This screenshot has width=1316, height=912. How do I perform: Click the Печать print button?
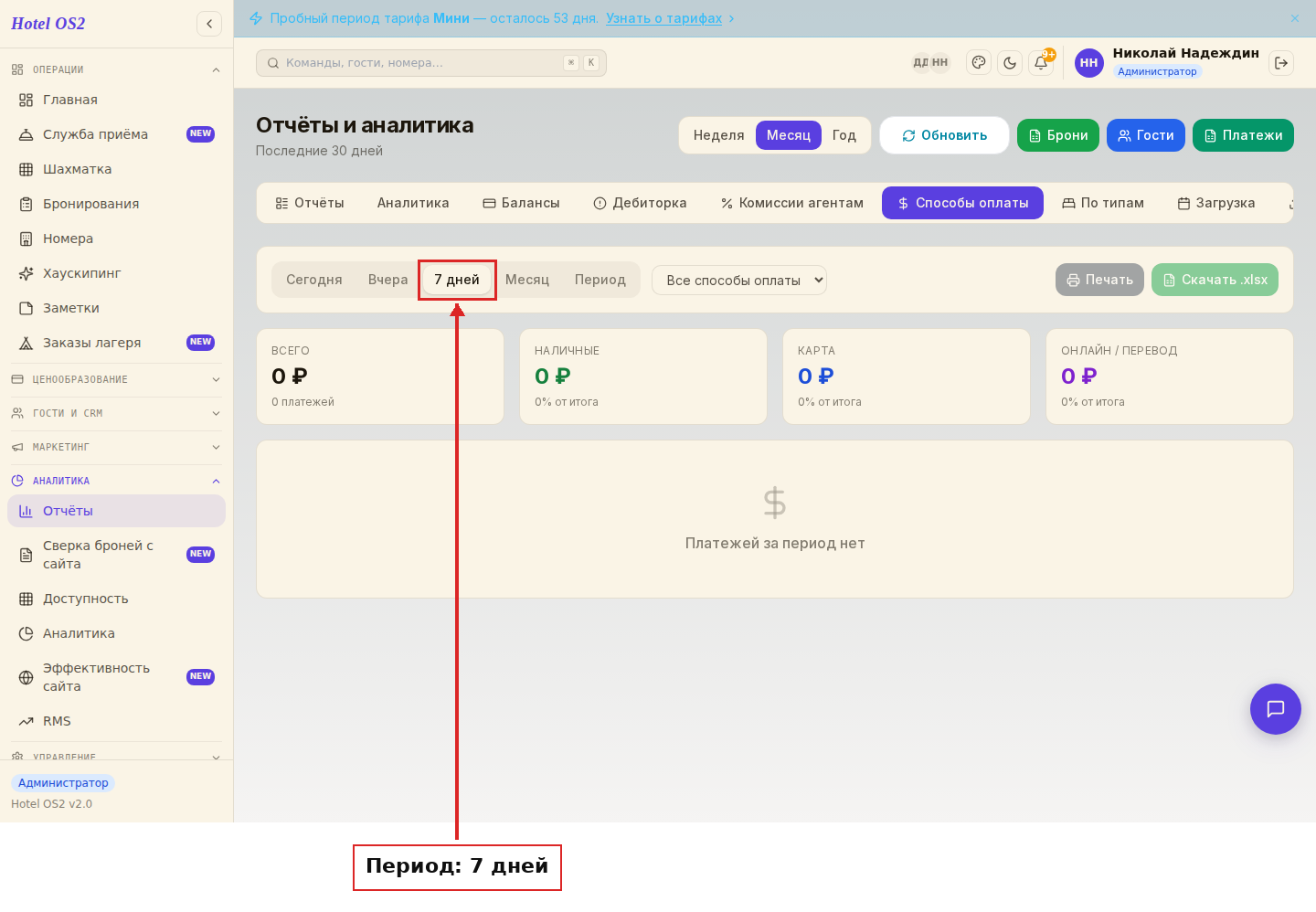pyautogui.click(x=1099, y=280)
